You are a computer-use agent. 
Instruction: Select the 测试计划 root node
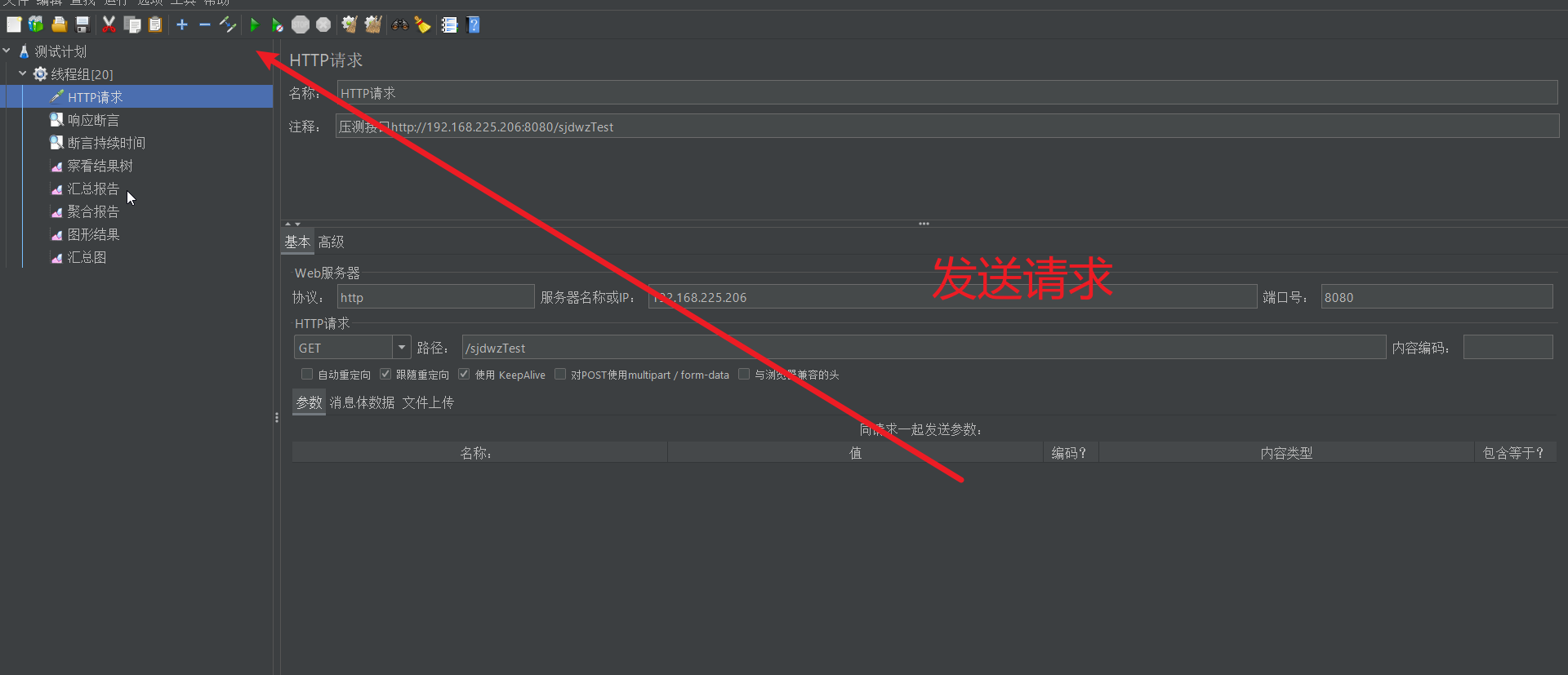coord(60,51)
